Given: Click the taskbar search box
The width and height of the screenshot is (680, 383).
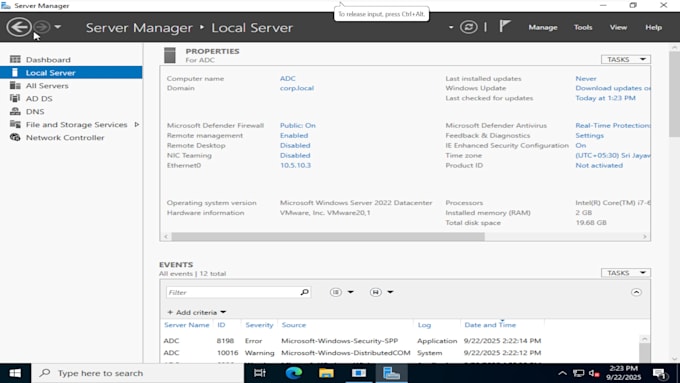Looking at the screenshot, I should [x=137, y=373].
